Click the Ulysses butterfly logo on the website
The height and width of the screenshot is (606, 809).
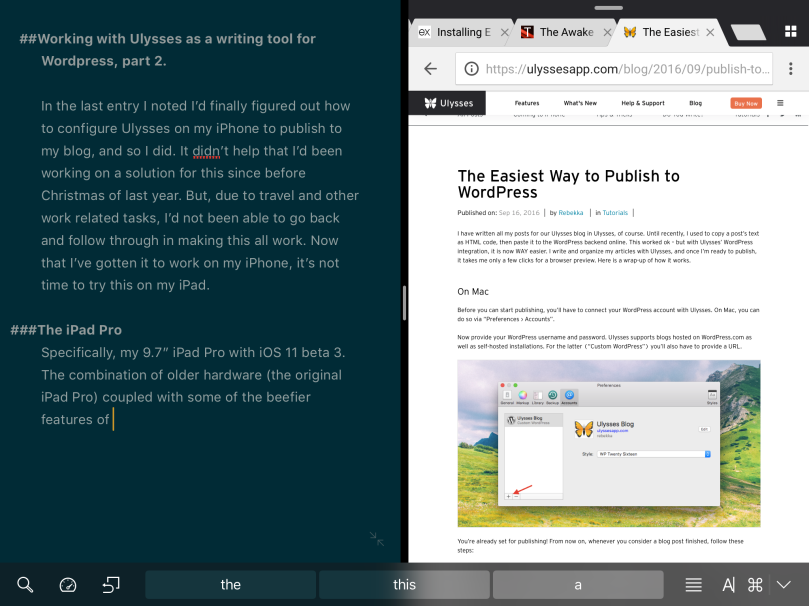click(x=448, y=103)
